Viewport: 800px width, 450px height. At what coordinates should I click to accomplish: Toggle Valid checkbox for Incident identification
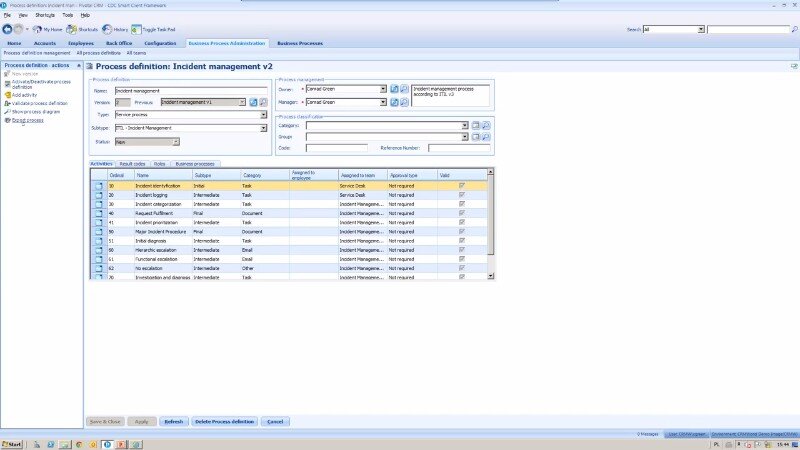461,186
